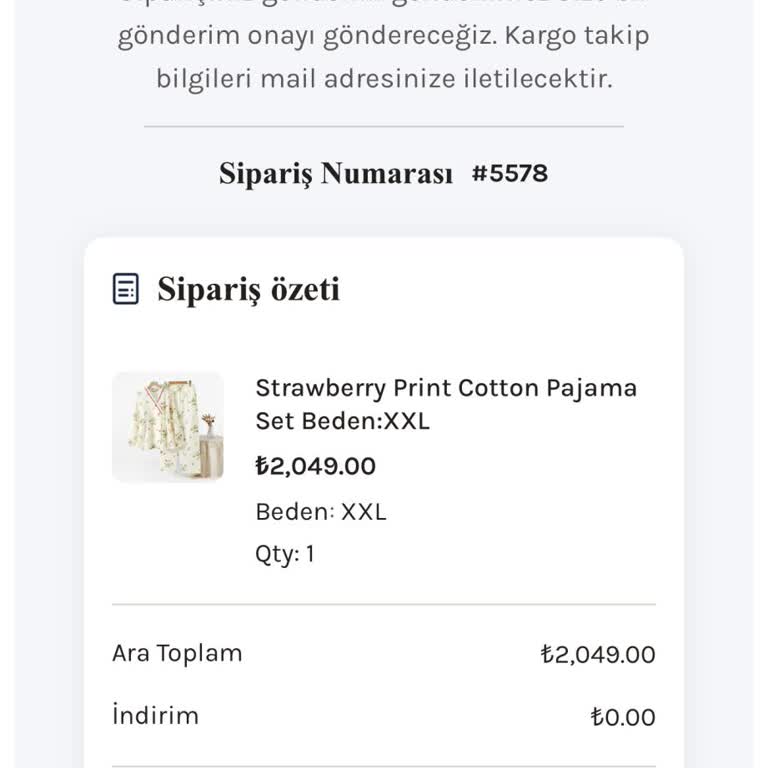Viewport: 768px width, 768px height.
Task: Click the divider line above Sipariş Numarası
Action: pyautogui.click(x=383, y=127)
